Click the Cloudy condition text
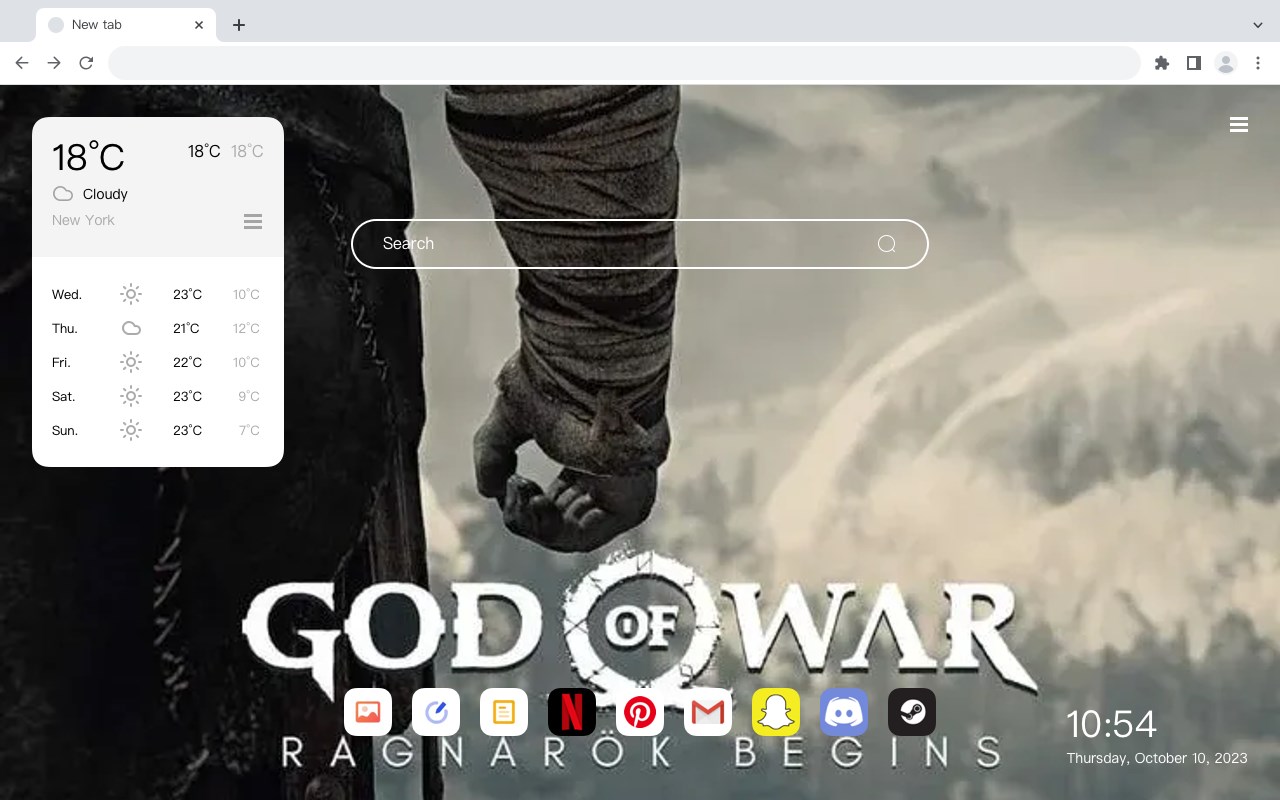Viewport: 1280px width, 800px height. (105, 194)
